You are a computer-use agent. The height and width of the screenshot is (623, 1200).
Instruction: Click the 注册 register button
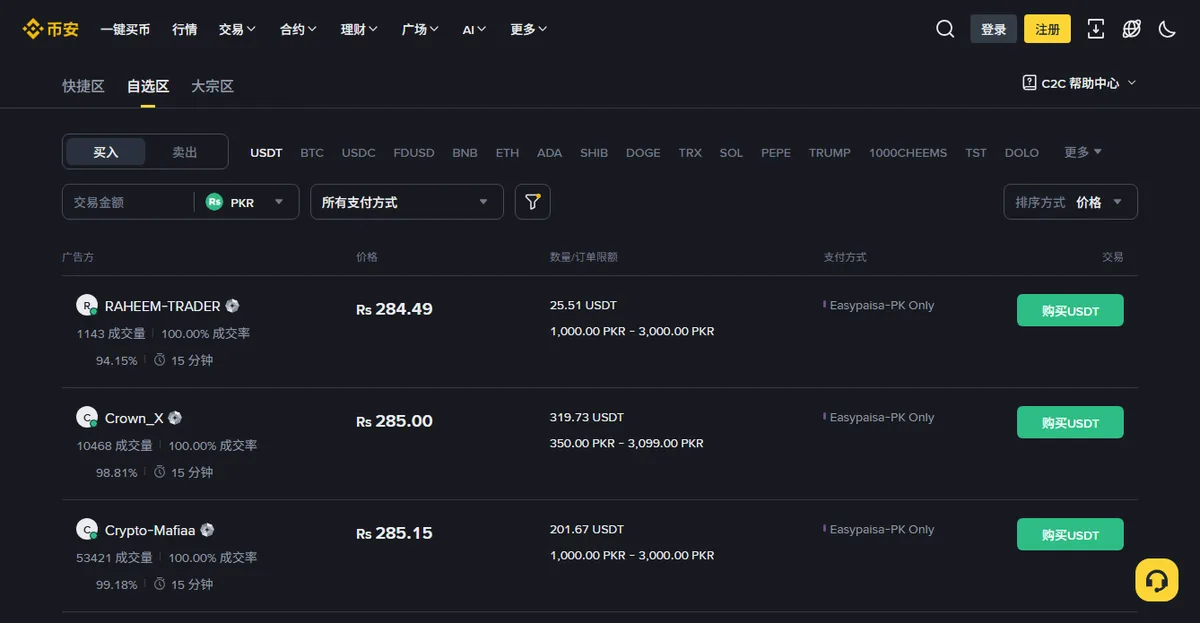point(1048,29)
